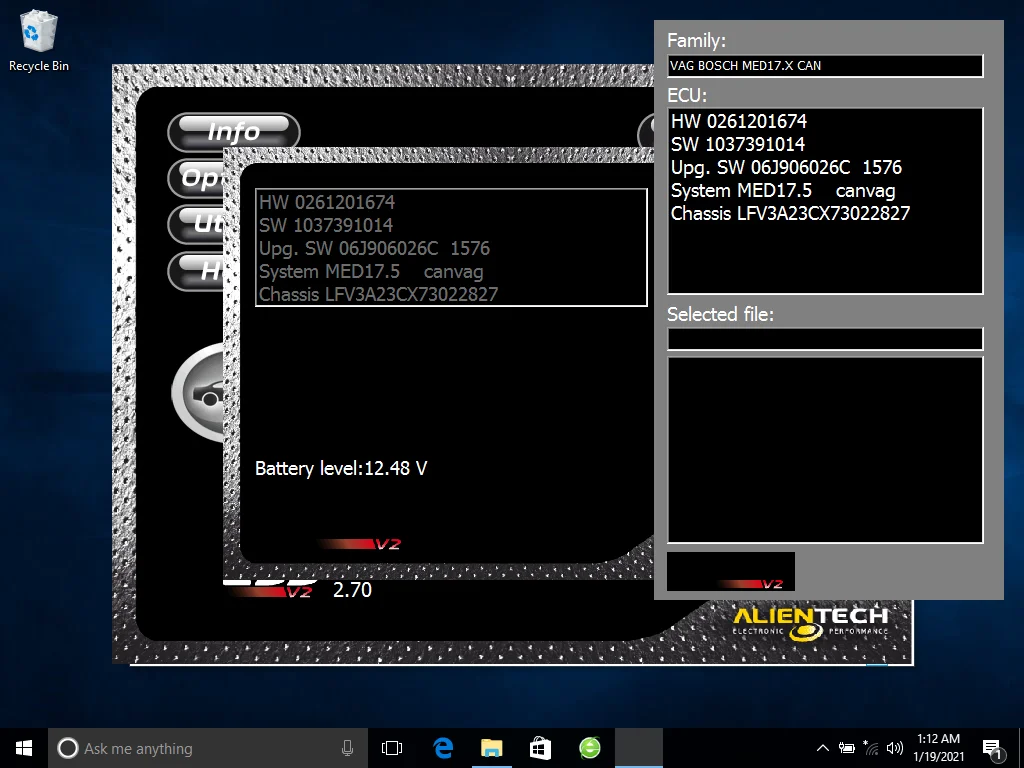Open the green globe app on taskbar

(x=590, y=748)
